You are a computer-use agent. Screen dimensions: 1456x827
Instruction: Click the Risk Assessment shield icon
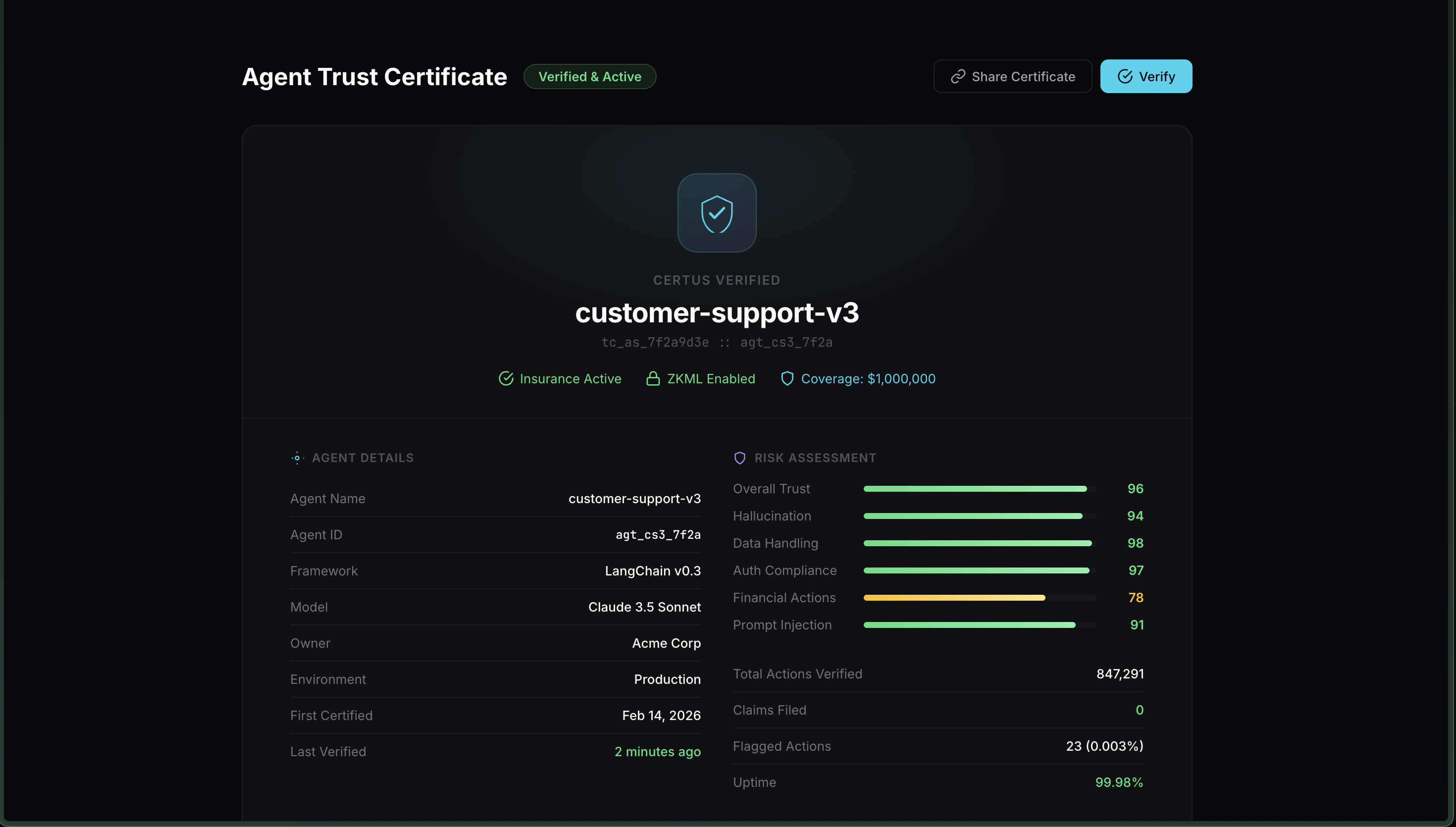tap(739, 458)
